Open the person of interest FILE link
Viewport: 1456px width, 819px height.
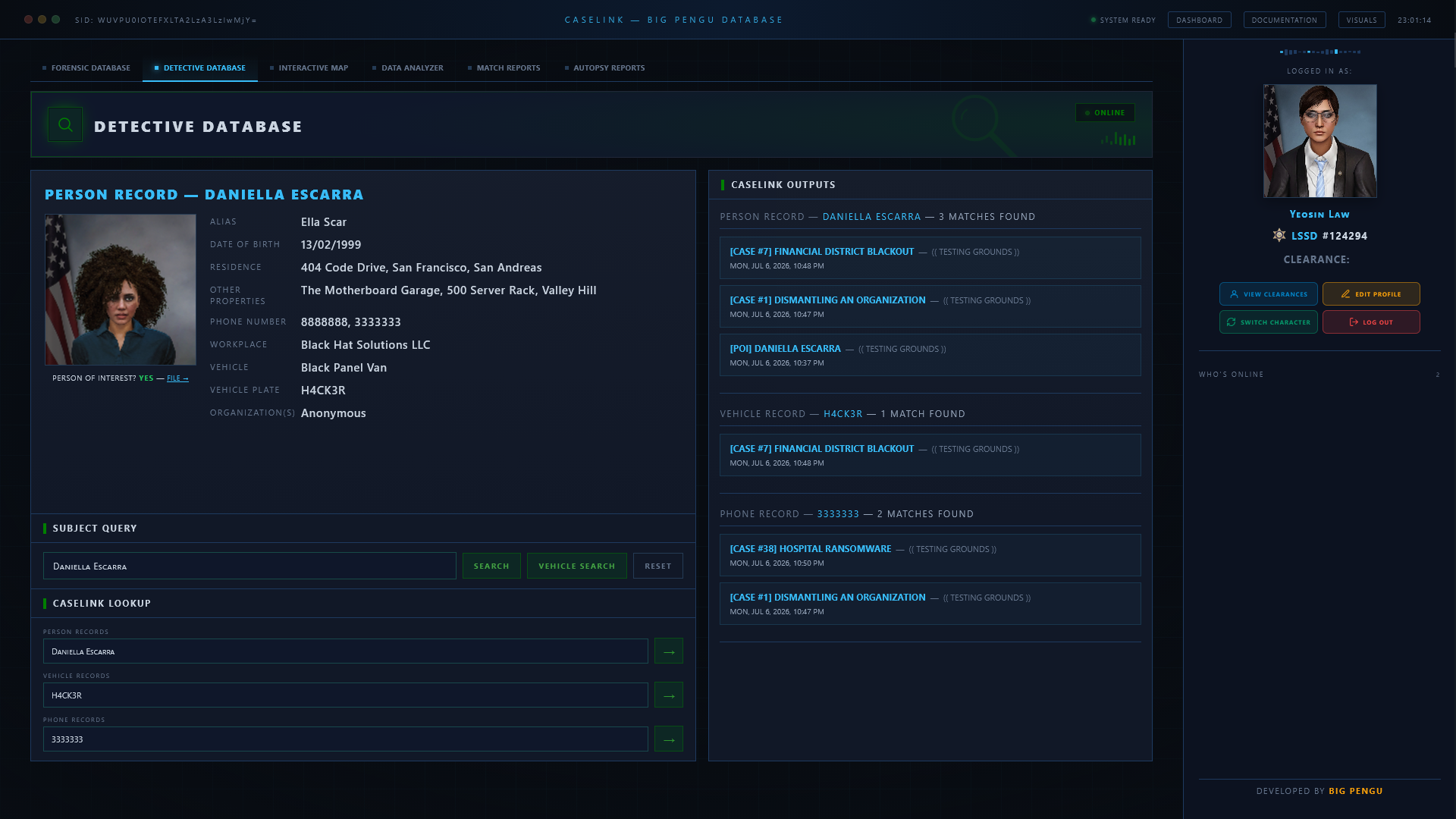177,378
